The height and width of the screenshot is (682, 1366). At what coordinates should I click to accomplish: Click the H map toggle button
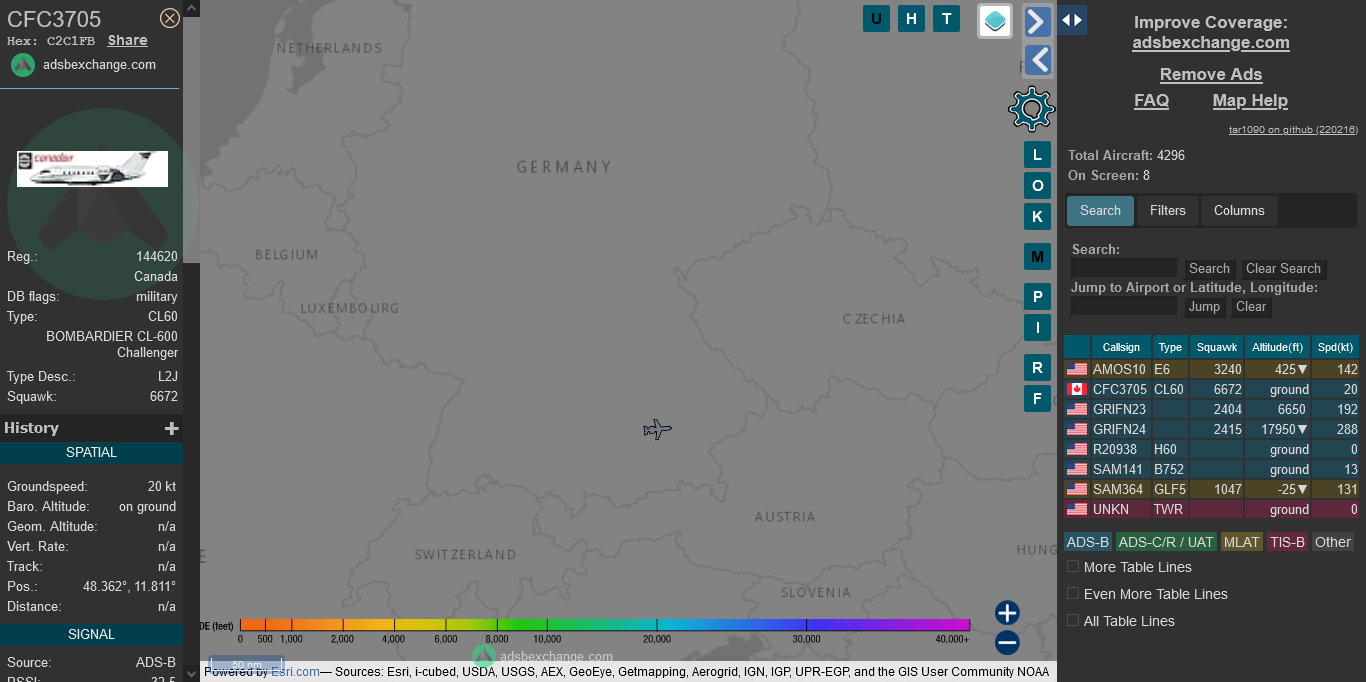[911, 18]
